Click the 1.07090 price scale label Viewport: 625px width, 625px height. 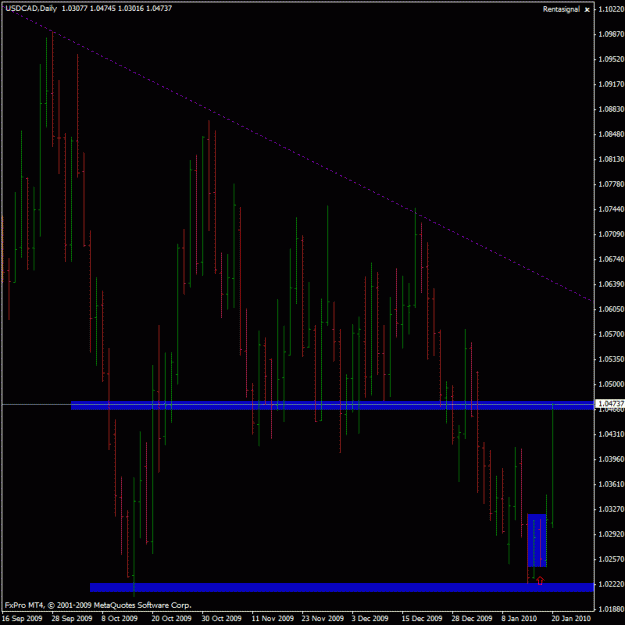(611, 234)
